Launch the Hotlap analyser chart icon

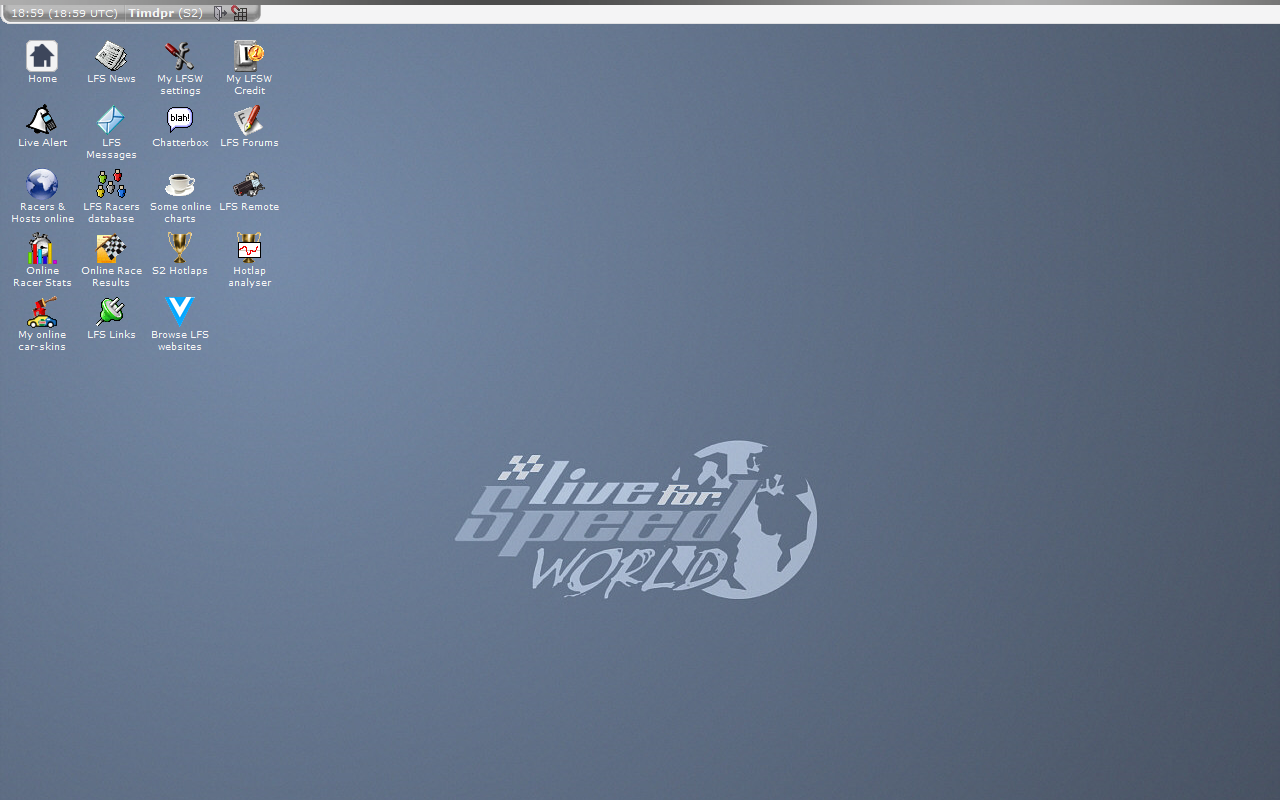click(249, 248)
